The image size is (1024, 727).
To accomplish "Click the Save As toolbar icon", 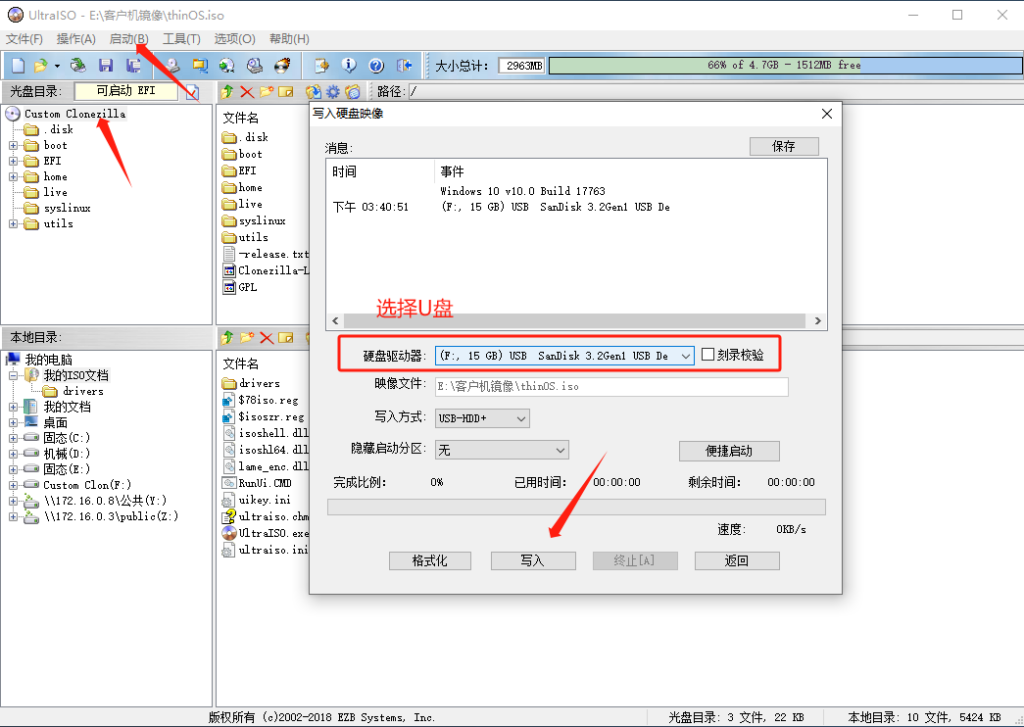I will [134, 65].
